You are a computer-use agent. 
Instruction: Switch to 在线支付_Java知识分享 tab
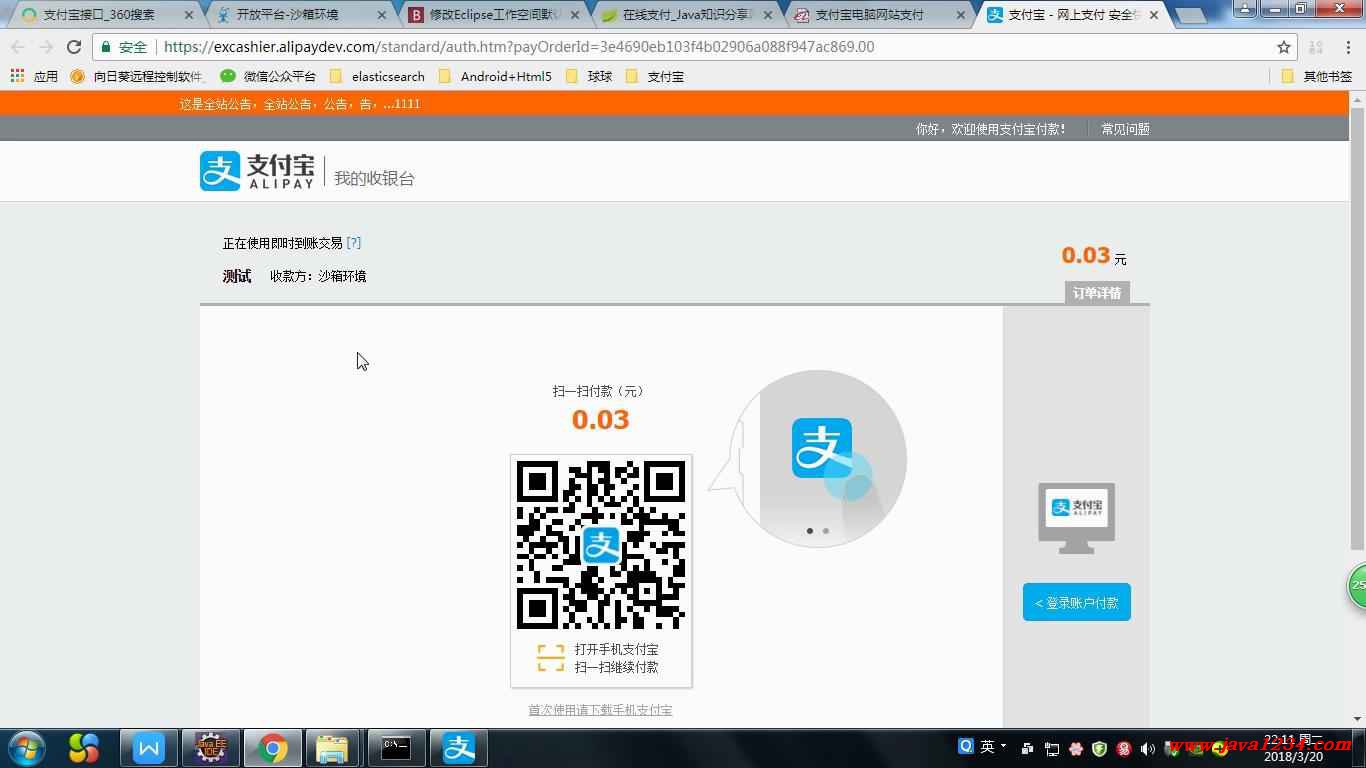coord(685,15)
